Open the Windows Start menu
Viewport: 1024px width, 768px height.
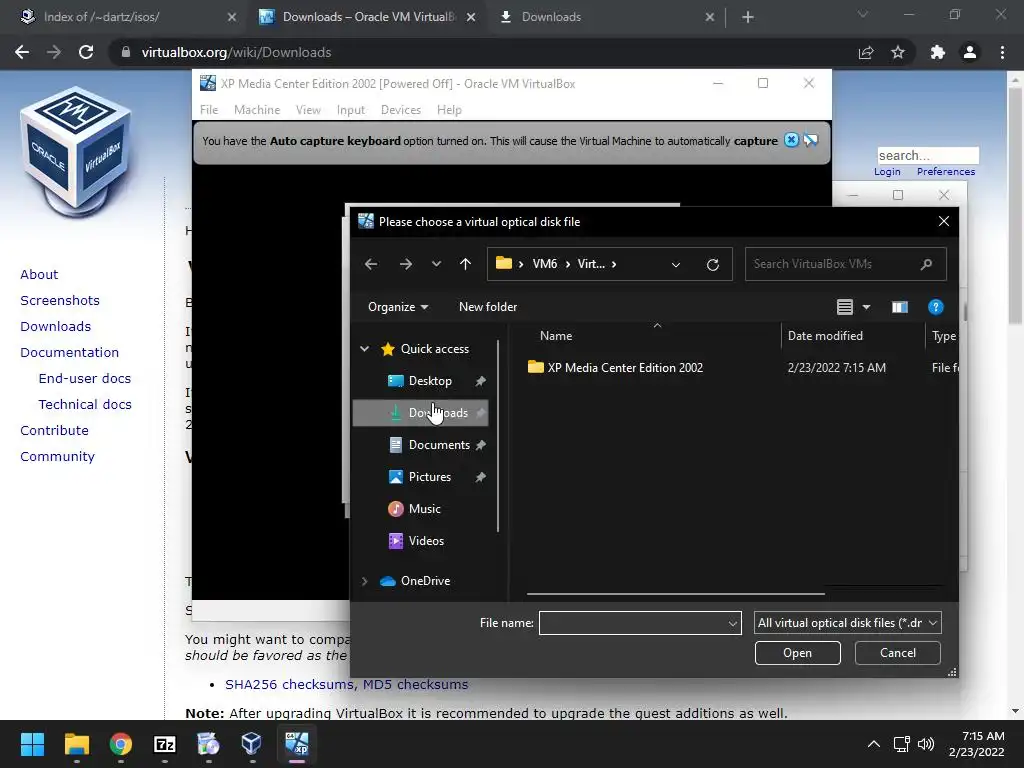(32, 744)
